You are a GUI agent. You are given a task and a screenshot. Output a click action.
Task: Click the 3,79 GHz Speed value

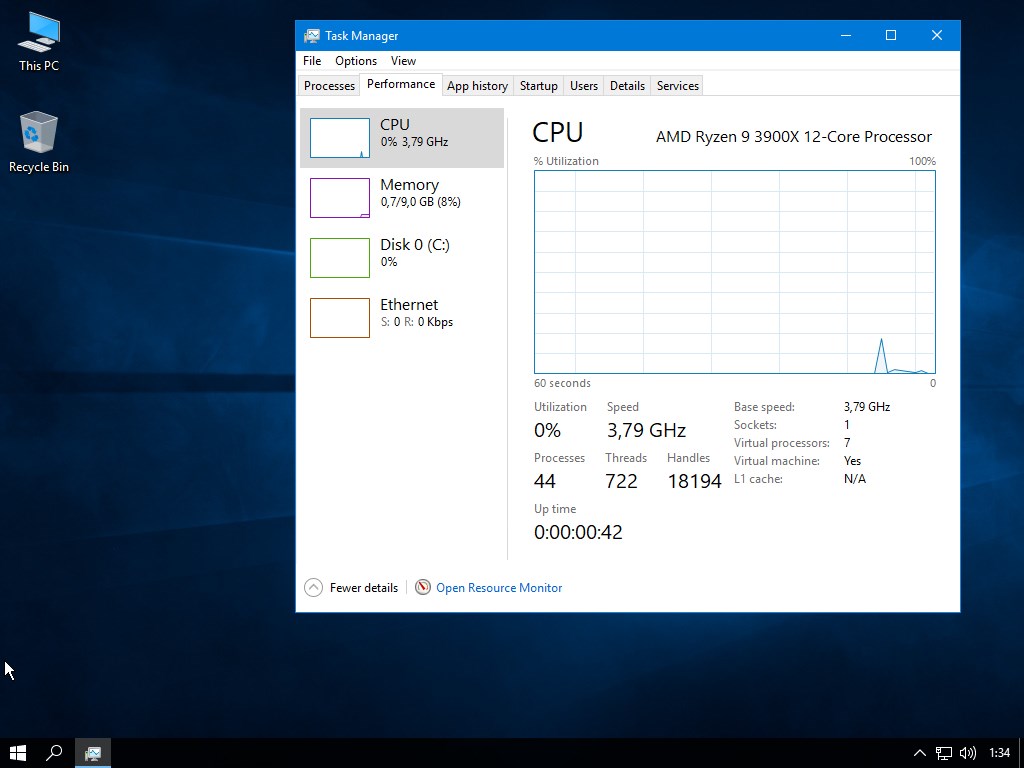pyautogui.click(x=646, y=430)
